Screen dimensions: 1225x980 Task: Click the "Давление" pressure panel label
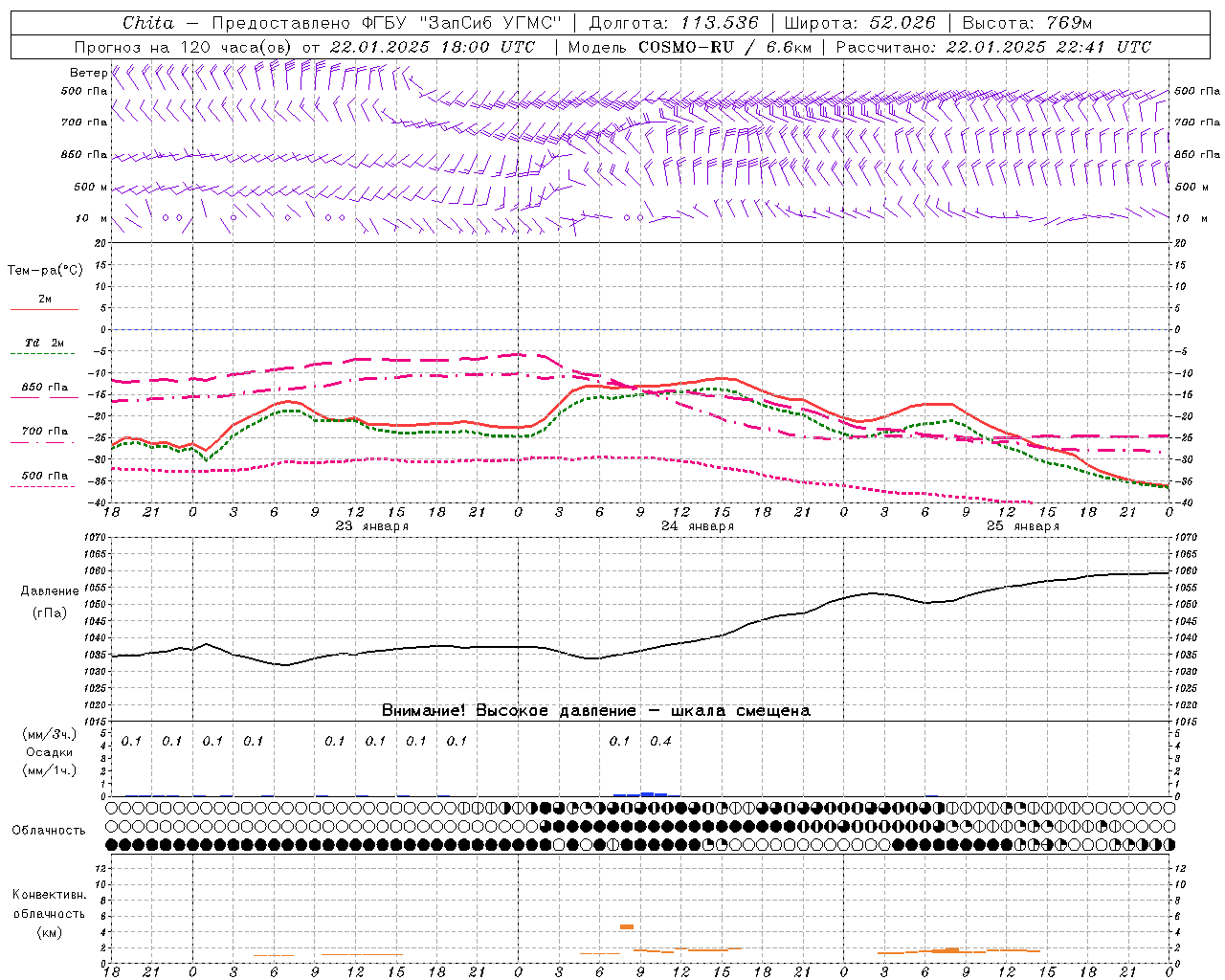pos(50,591)
